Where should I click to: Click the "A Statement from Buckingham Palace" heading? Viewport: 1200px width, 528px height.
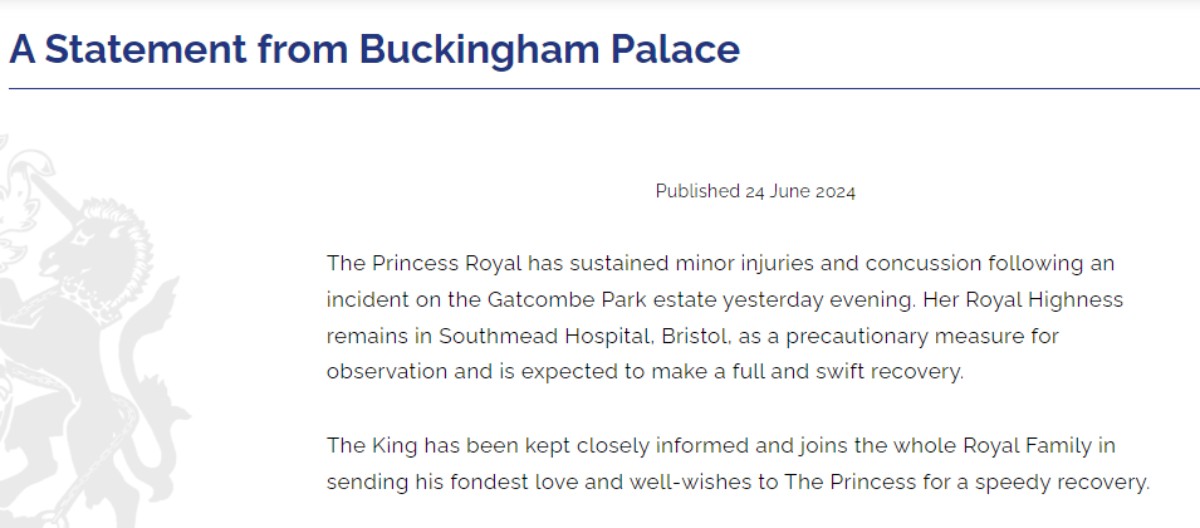point(374,49)
